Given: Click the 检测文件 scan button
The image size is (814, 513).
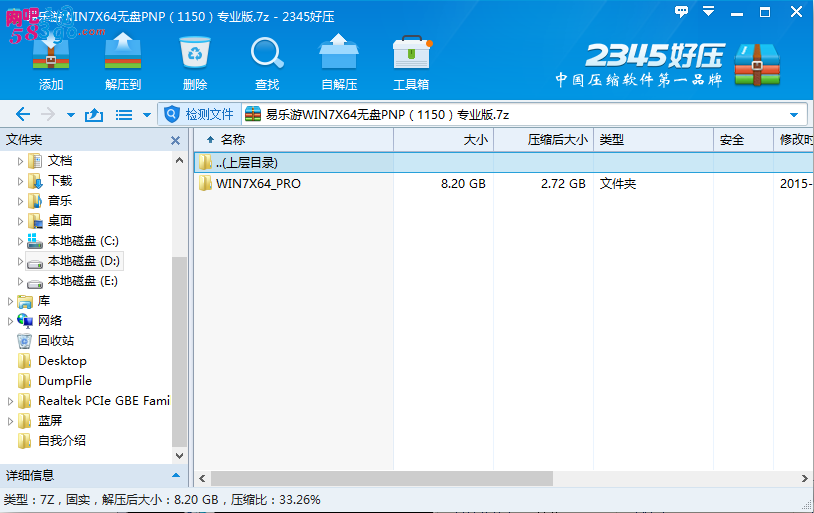Looking at the screenshot, I should coord(199,114).
